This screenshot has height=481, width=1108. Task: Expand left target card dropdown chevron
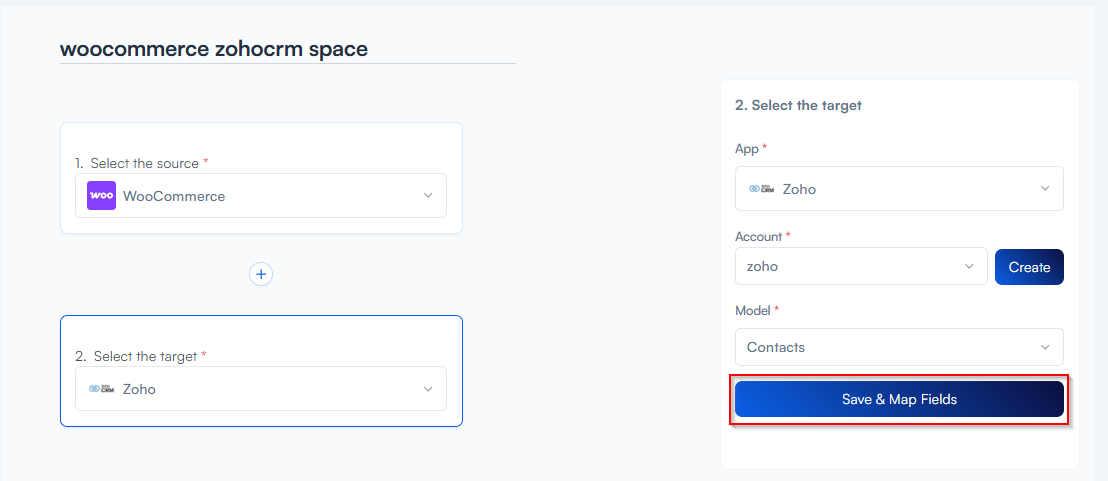coord(428,389)
